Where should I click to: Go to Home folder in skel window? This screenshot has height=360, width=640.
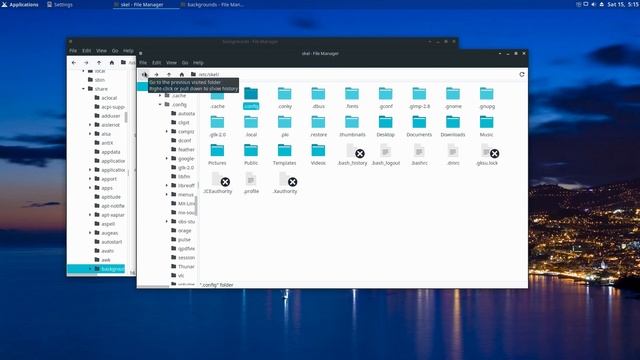182,75
